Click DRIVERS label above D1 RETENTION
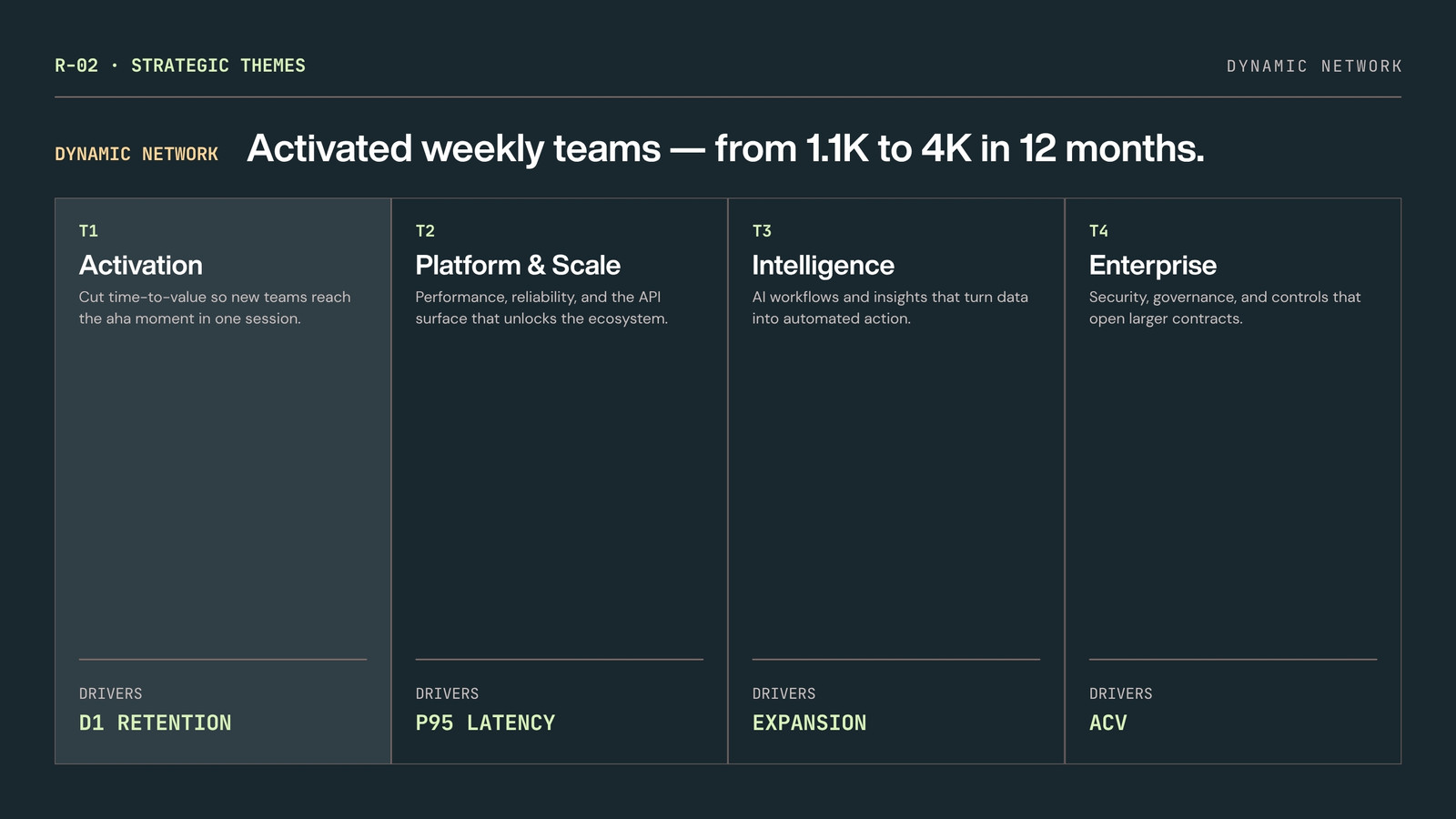This screenshot has height=819, width=1456. [x=111, y=693]
